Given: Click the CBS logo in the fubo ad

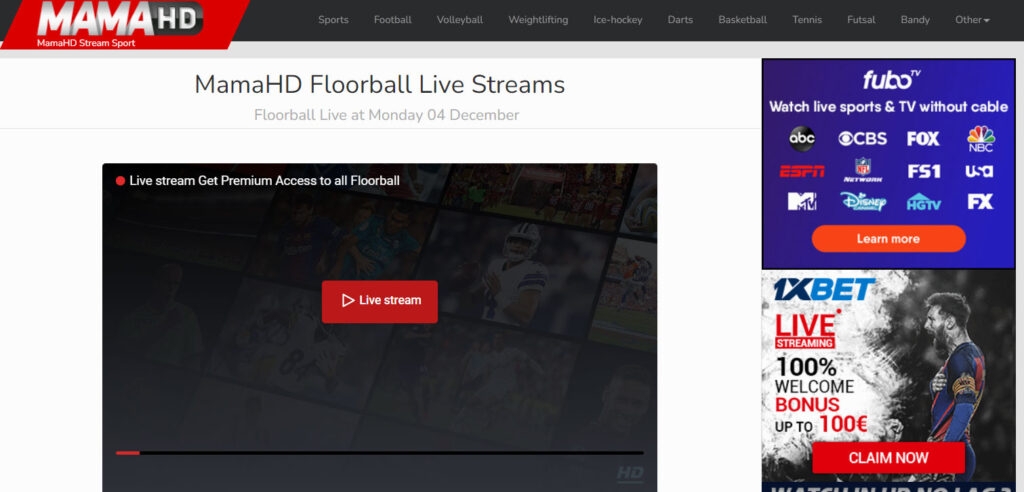Looking at the screenshot, I should coord(862,139).
